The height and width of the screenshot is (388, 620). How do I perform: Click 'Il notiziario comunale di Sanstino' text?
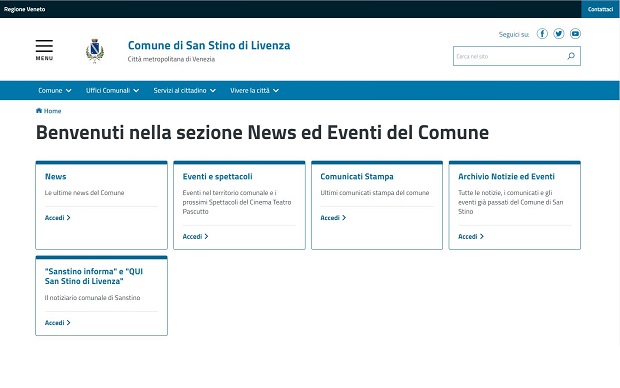tap(92, 297)
